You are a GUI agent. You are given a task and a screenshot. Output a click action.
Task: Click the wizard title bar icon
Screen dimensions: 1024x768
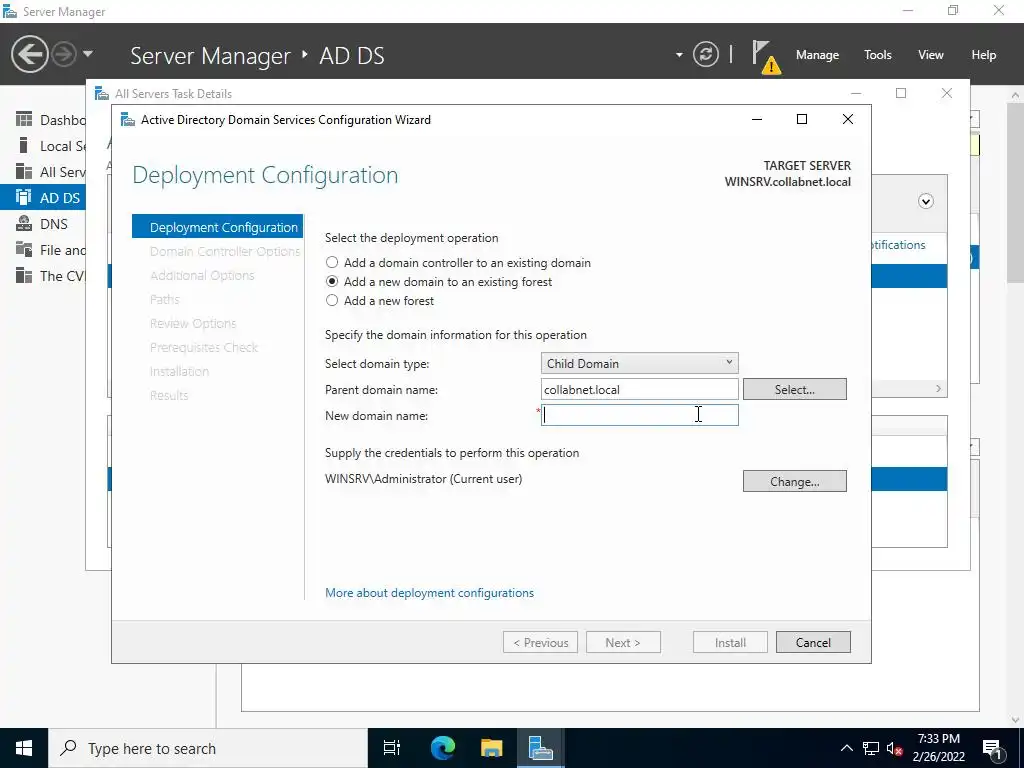(128, 120)
